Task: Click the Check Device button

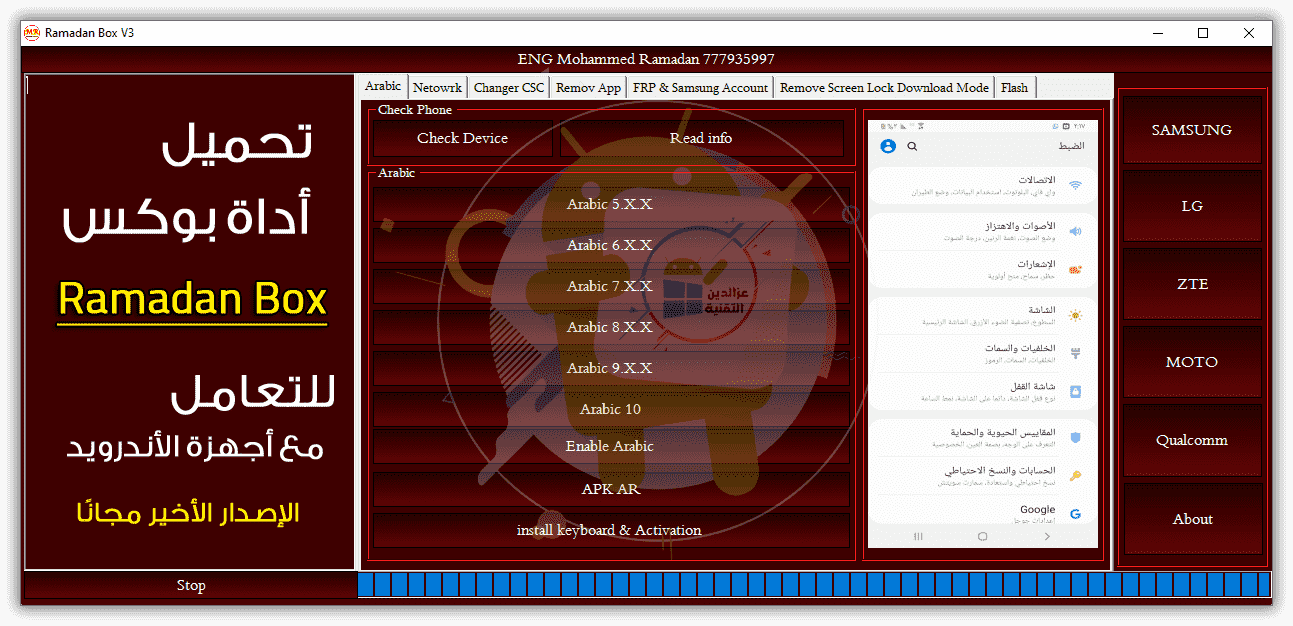Action: click(x=462, y=138)
